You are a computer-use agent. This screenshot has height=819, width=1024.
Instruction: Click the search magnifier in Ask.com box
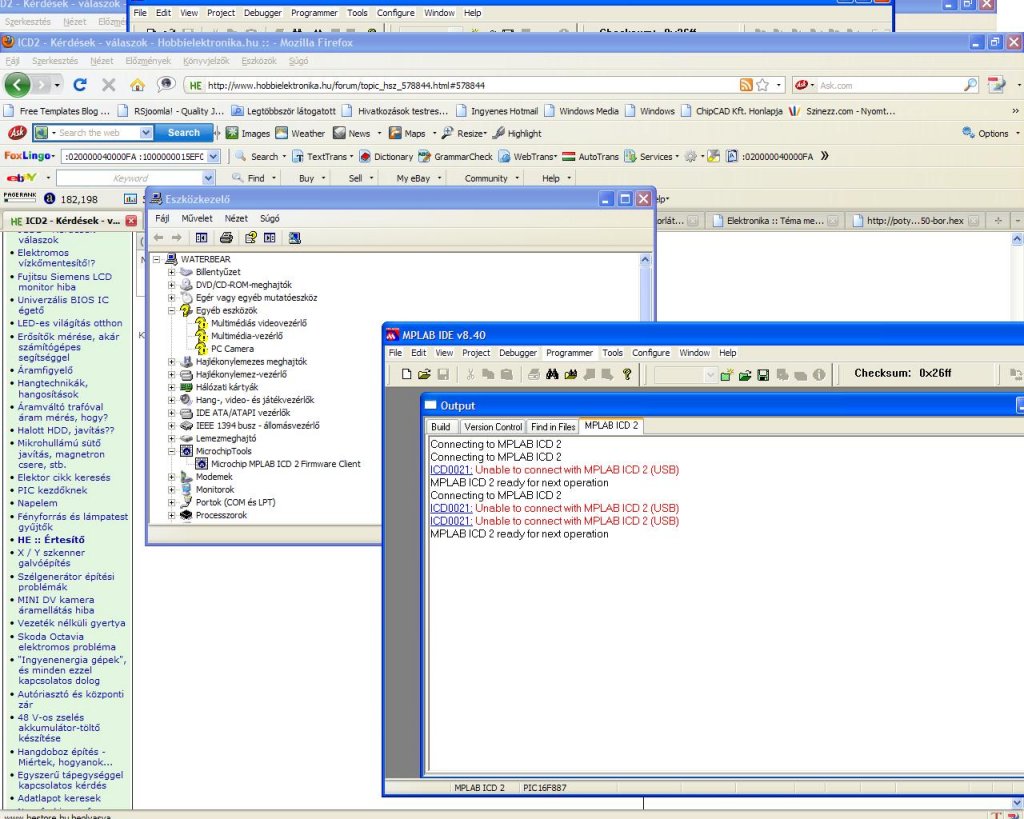970,85
